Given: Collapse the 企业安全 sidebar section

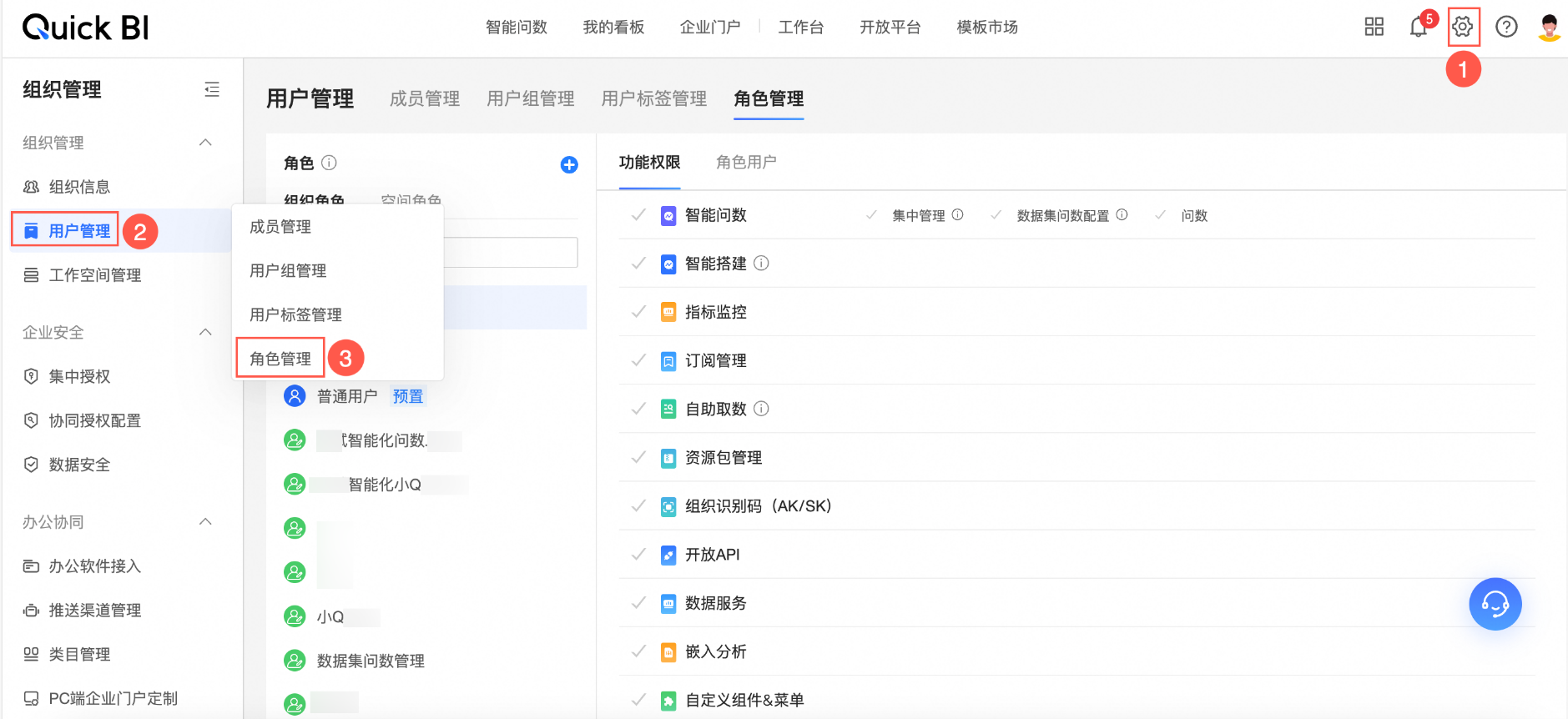Looking at the screenshot, I should [x=205, y=332].
